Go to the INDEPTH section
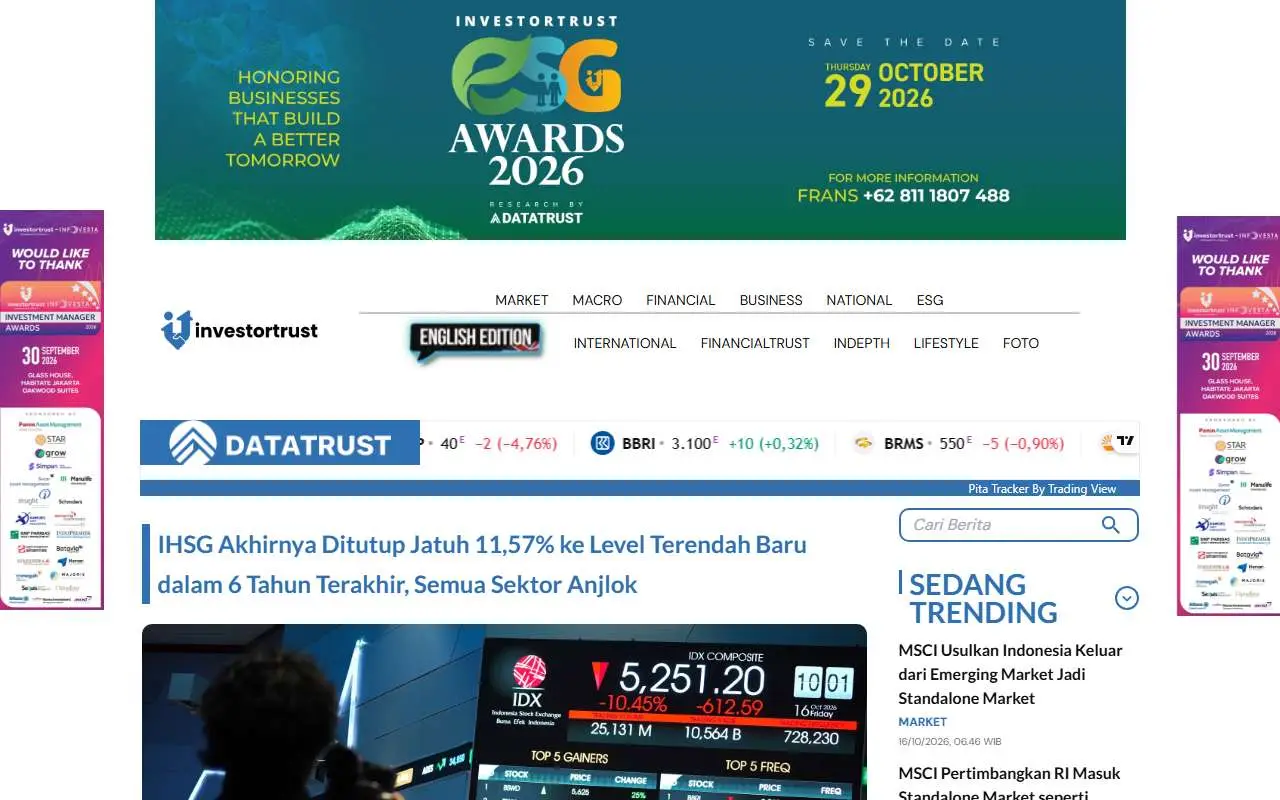The width and height of the screenshot is (1280, 800). point(862,343)
